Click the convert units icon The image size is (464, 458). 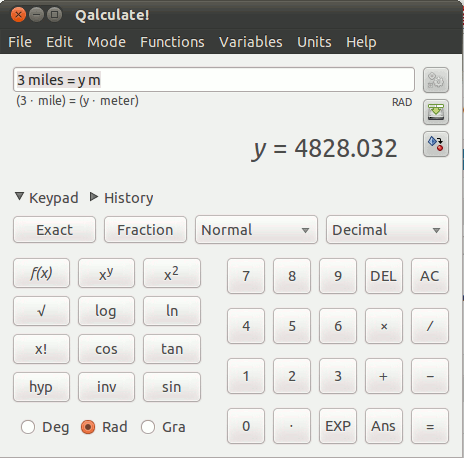436,144
